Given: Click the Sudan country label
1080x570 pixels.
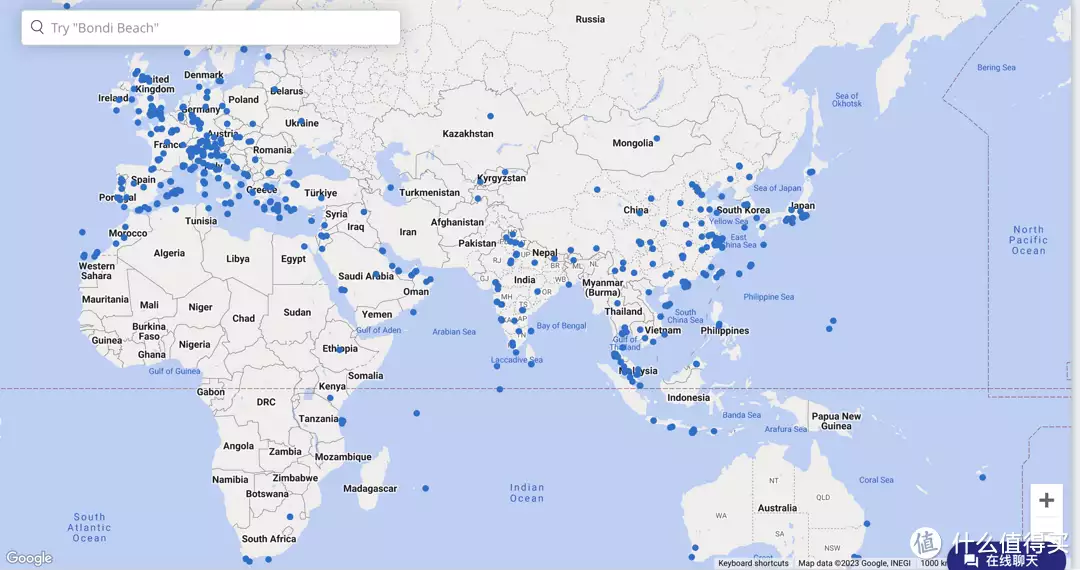Looking at the screenshot, I should pos(297,313).
